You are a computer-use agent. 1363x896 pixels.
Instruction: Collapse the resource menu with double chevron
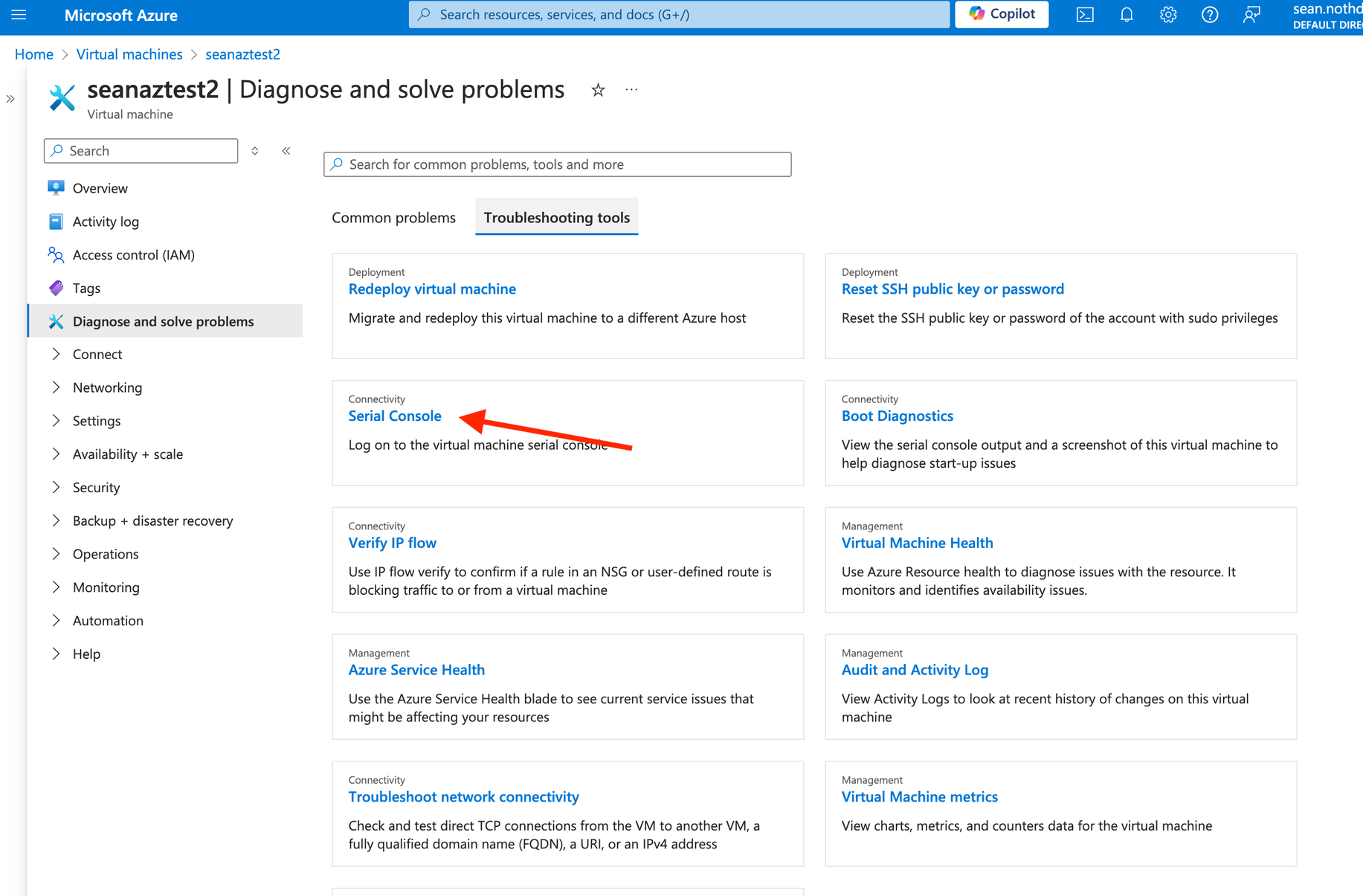[x=286, y=151]
